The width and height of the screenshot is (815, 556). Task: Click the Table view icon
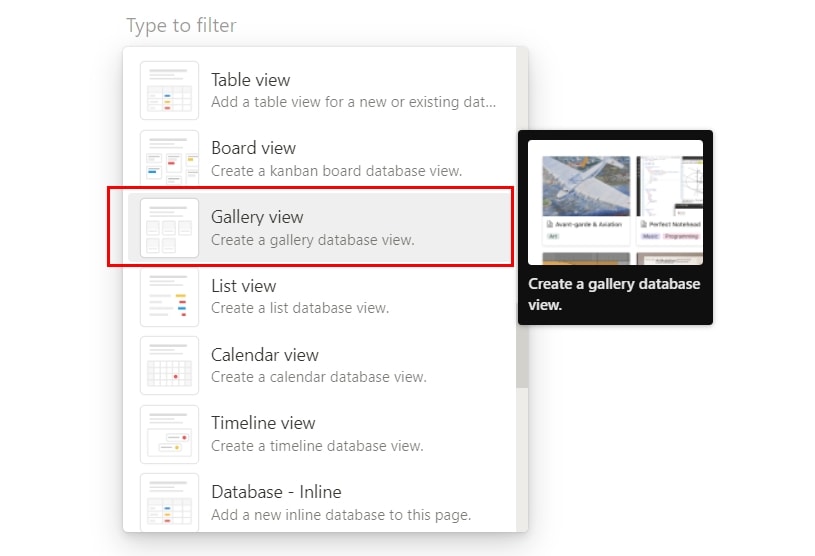[x=169, y=90]
